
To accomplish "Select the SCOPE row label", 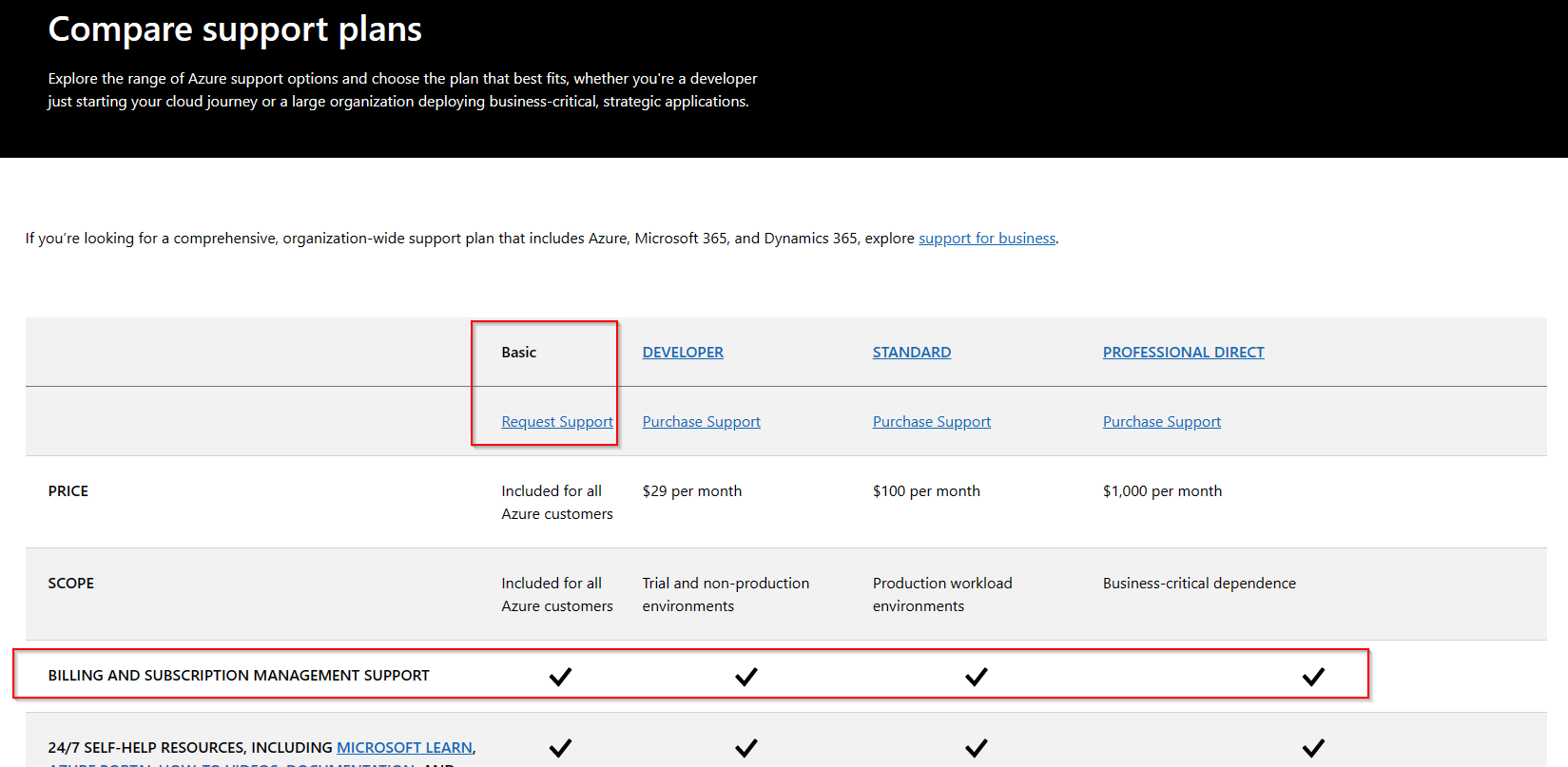I will (71, 584).
